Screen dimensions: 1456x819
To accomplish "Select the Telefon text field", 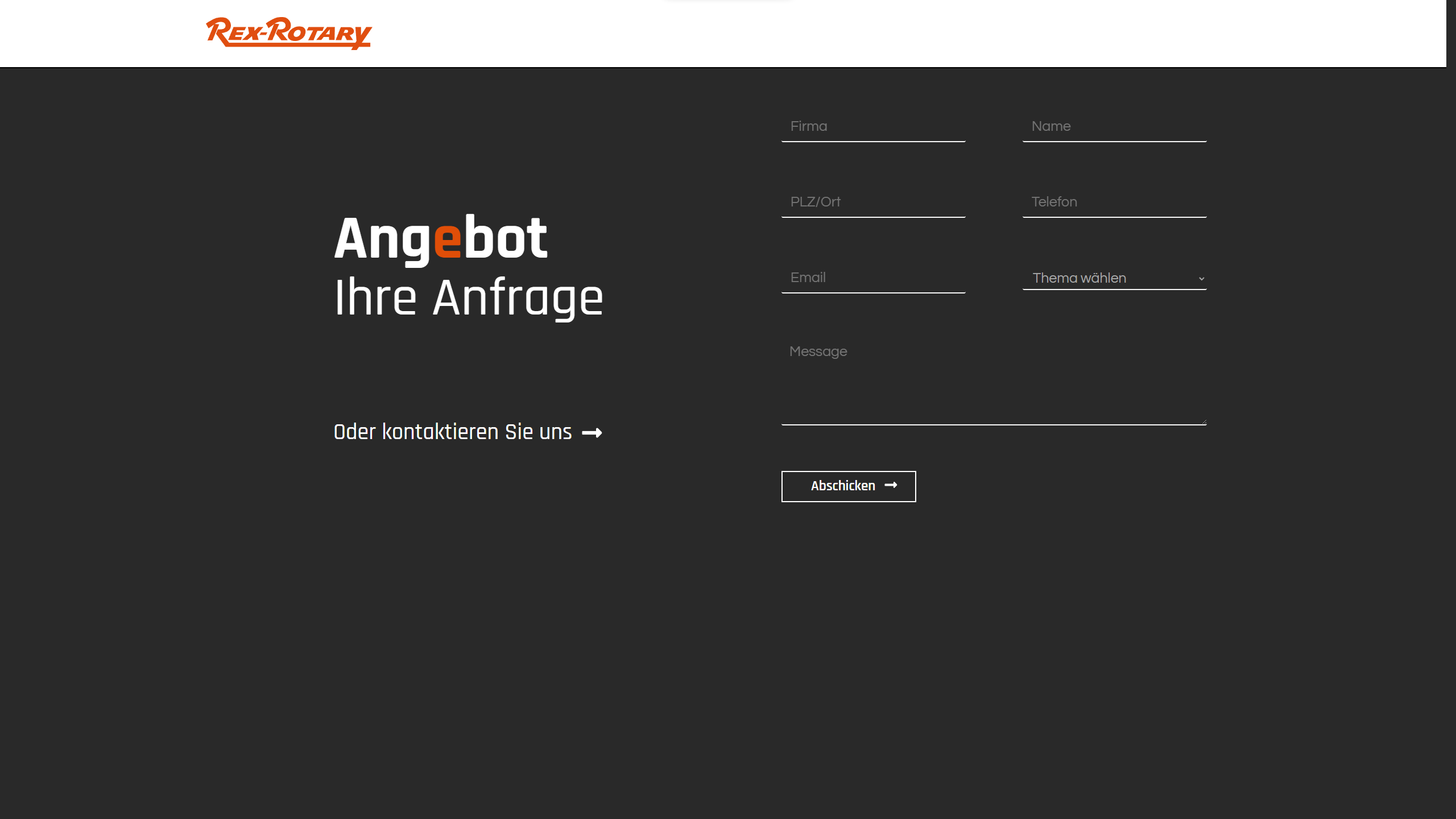I will coord(1114,202).
